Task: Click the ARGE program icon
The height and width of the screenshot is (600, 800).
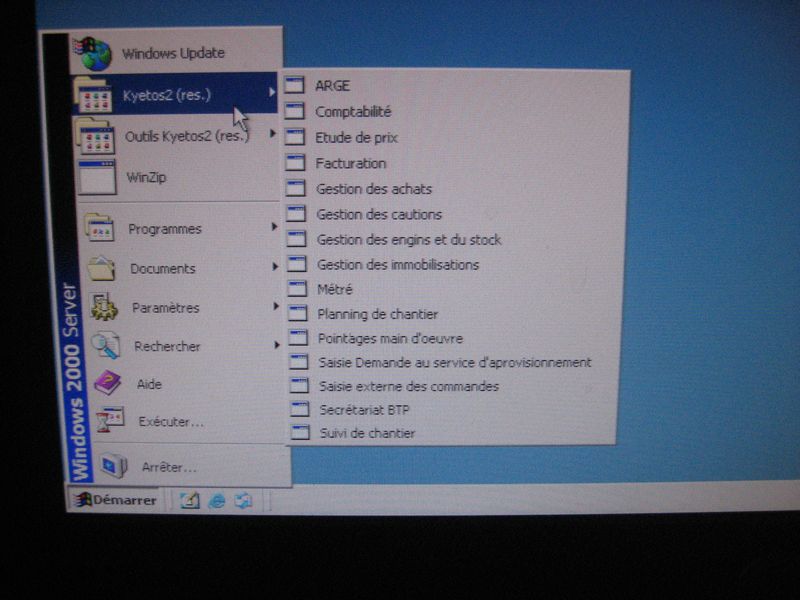Action: (294, 85)
